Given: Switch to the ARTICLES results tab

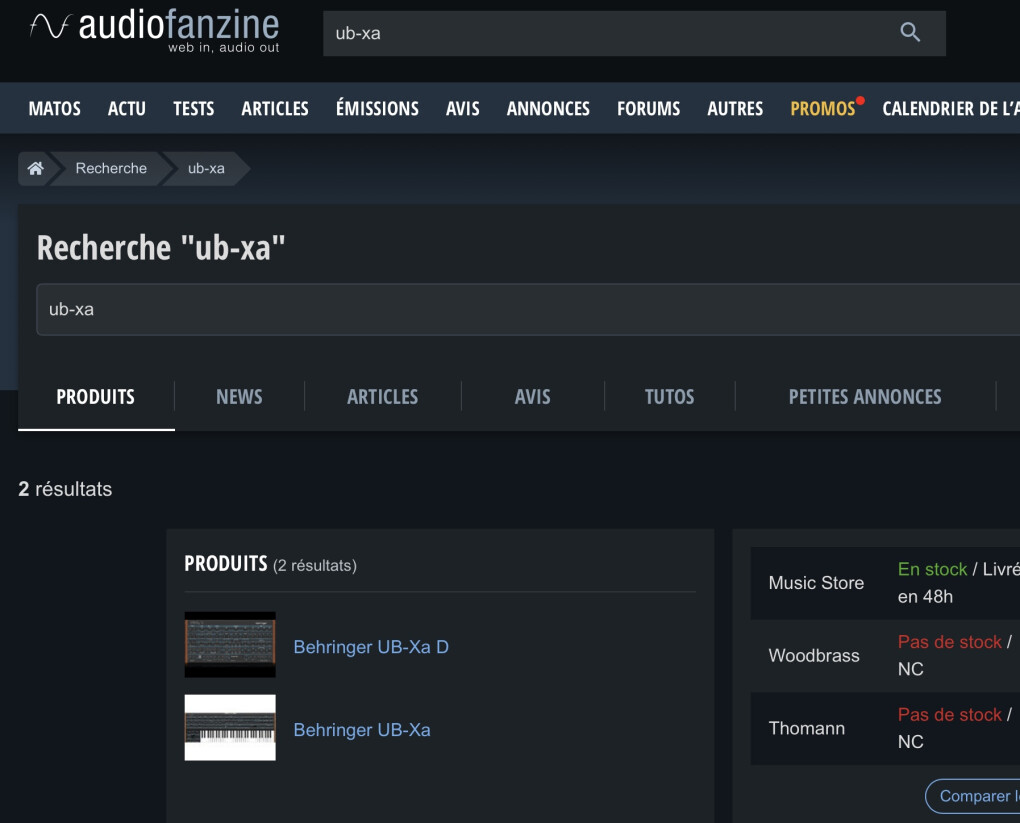Looking at the screenshot, I should tap(382, 397).
